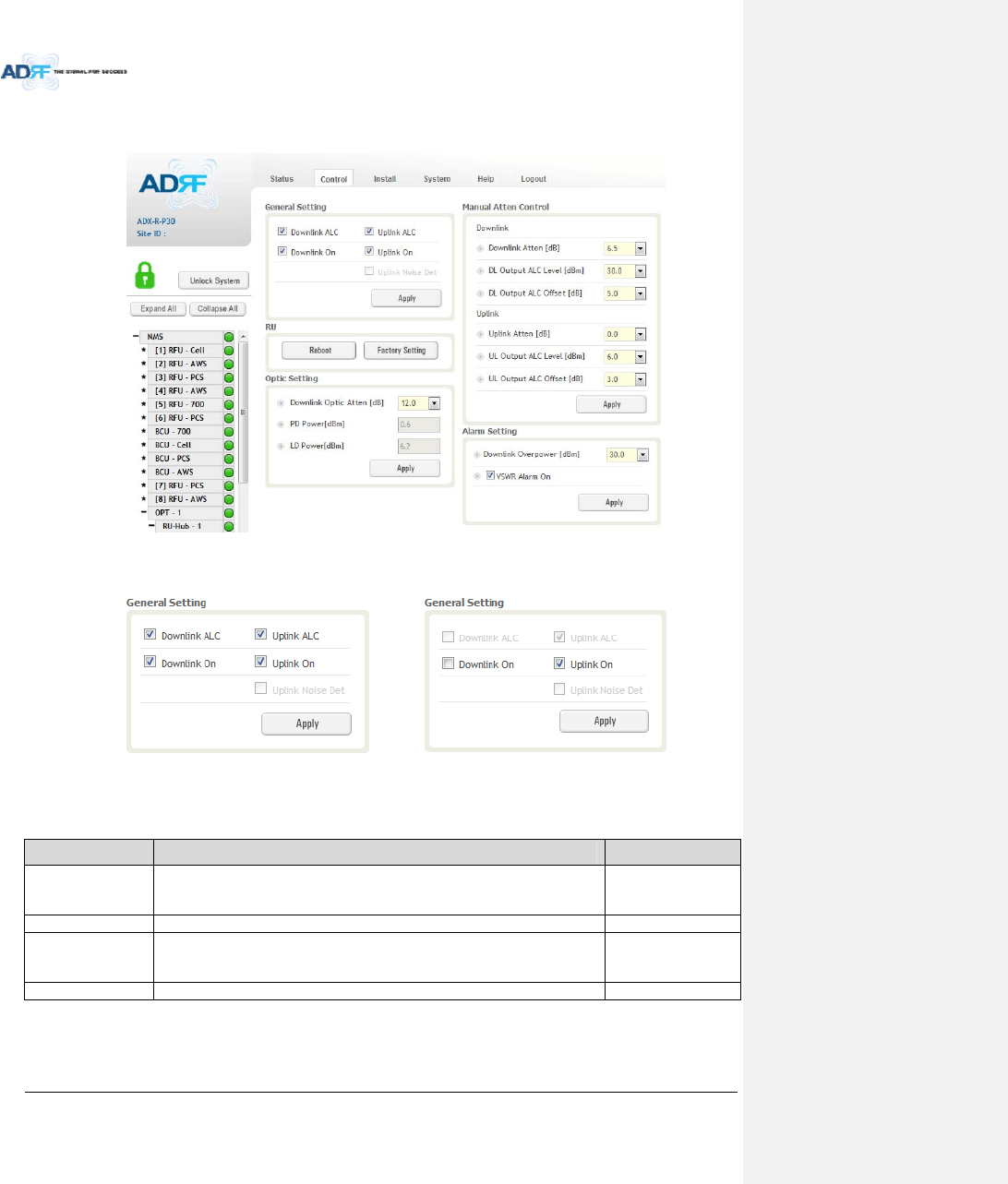Toggle Downlink ALC checkbox in the full Control page
Image resolution: width=1008 pixels, height=1184 pixels.
tap(282, 232)
